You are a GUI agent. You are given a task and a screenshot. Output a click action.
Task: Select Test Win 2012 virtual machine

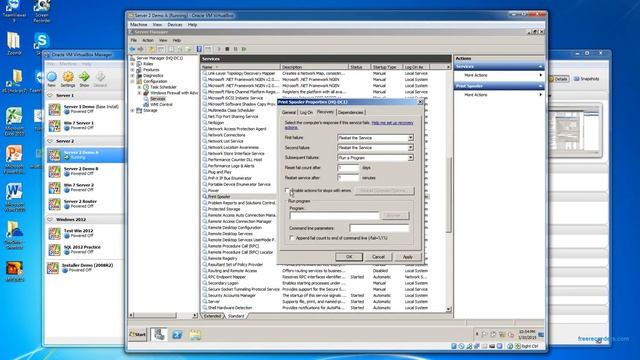tap(84, 233)
